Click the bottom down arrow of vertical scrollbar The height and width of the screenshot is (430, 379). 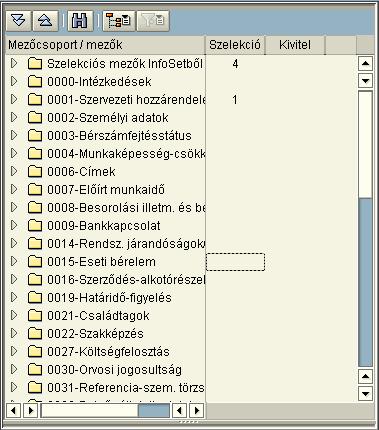coord(365,394)
